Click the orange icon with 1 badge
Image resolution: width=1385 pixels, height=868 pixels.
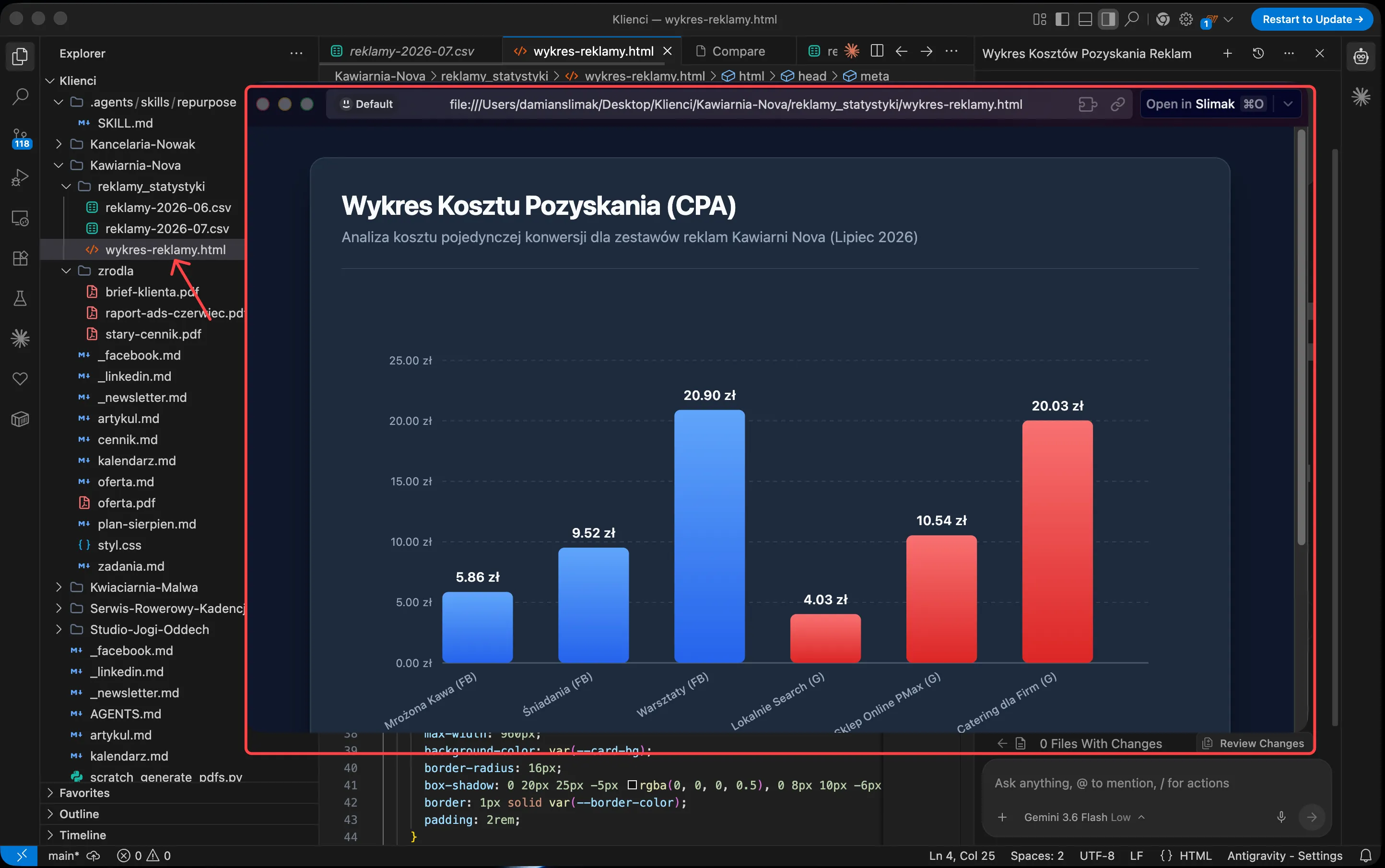(1209, 21)
